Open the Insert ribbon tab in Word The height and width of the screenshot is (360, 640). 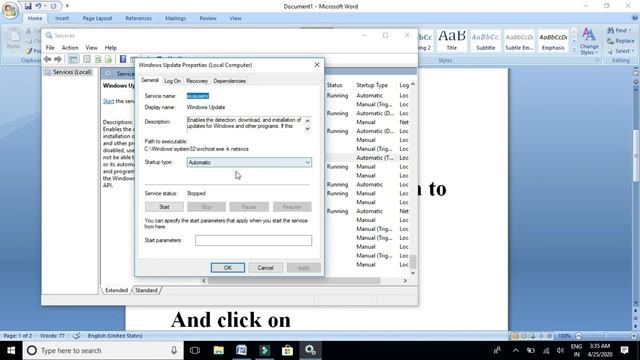pos(62,18)
